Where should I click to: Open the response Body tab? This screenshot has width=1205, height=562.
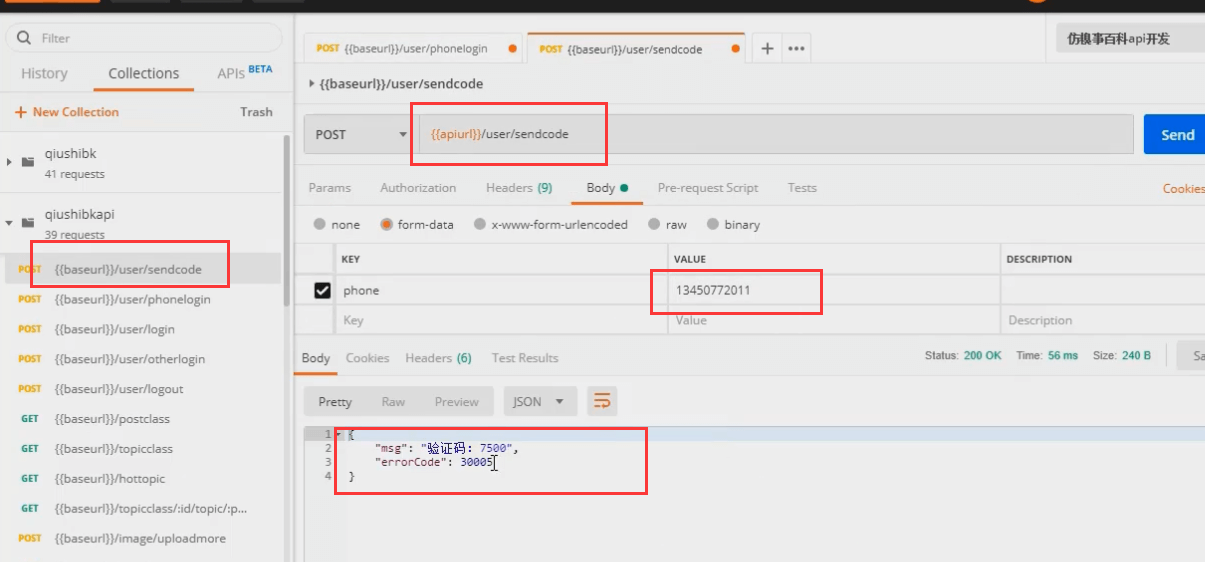click(316, 358)
